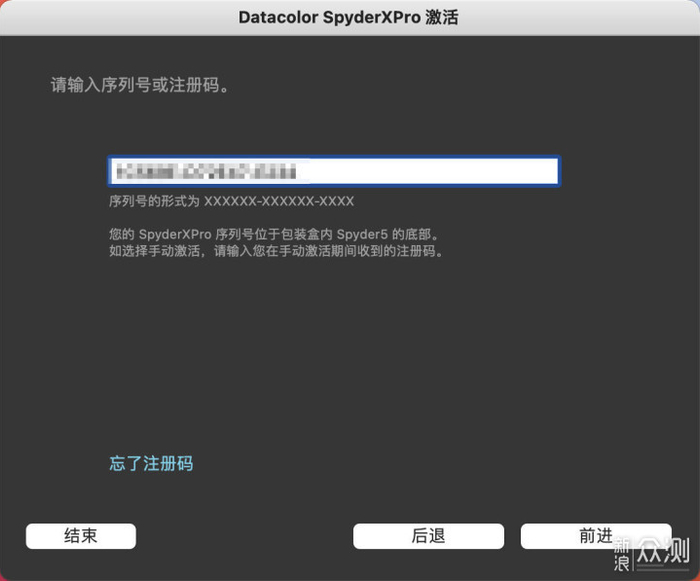Click the serial number input field
700x581 pixels.
(x=333, y=171)
